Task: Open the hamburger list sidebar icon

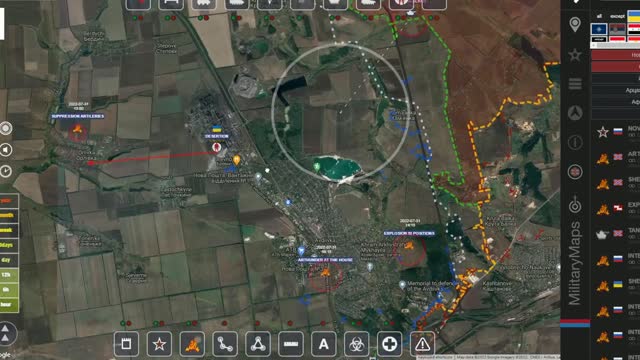Action: [x=575, y=84]
